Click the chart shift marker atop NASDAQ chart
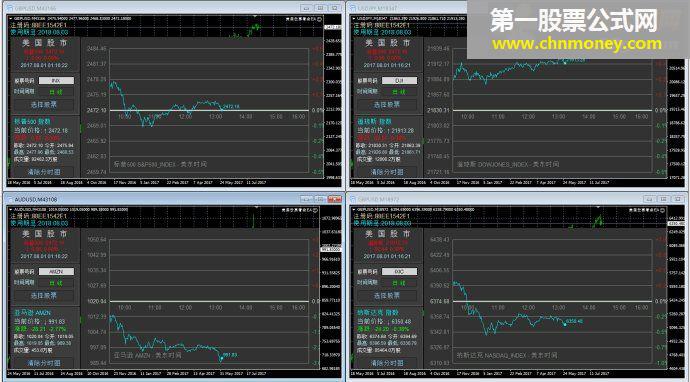Screen dimensions: 690x382 tap(598, 208)
